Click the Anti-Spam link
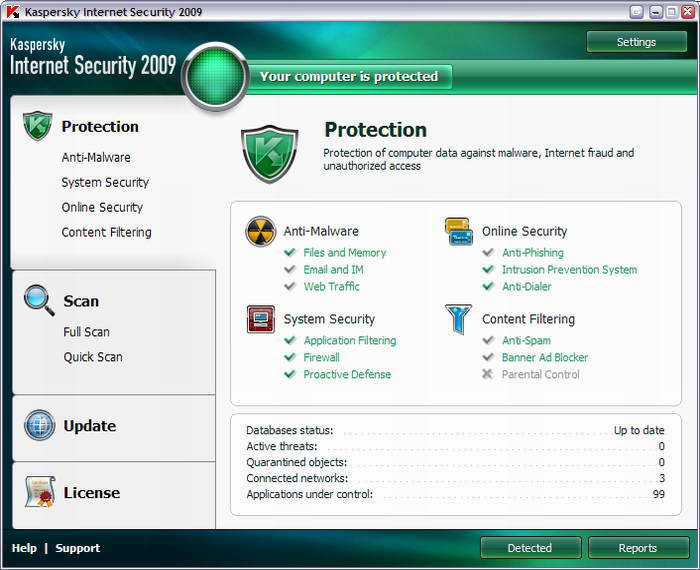Viewport: 700px width, 570px height. 526,341
